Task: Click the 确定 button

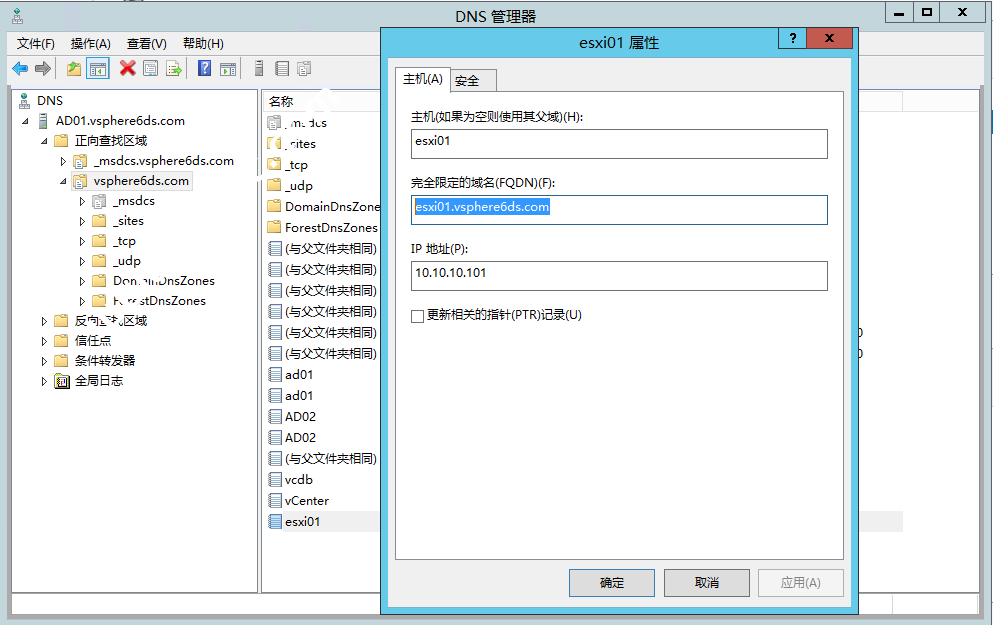Action: (611, 583)
